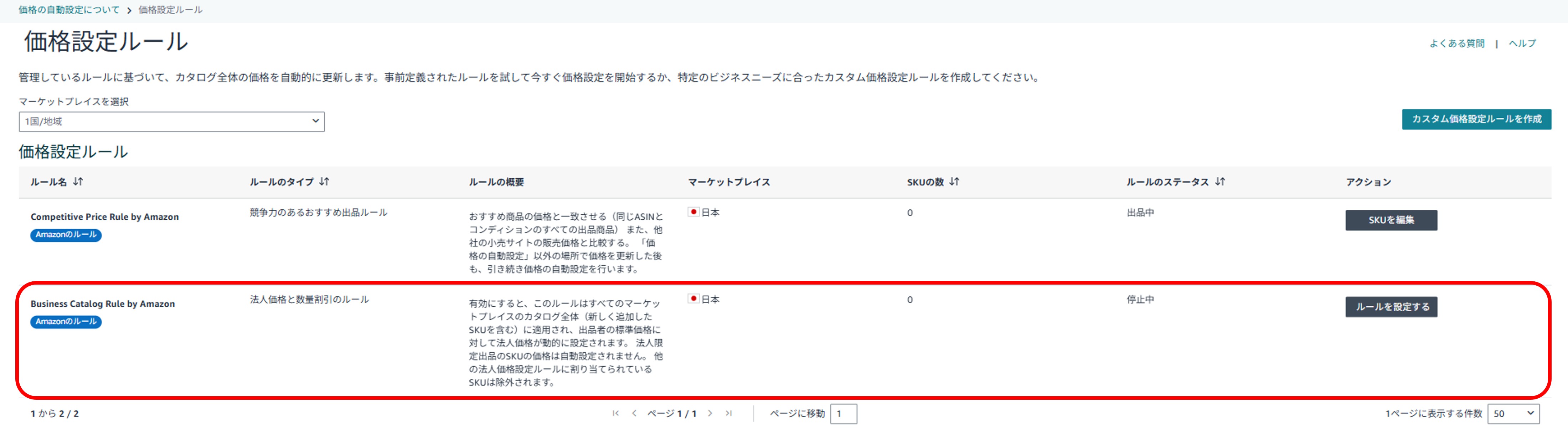Image resolution: width=1568 pixels, height=439 pixels.
Task: Sort by ルールのタイプ arrows icon
Action: point(324,182)
